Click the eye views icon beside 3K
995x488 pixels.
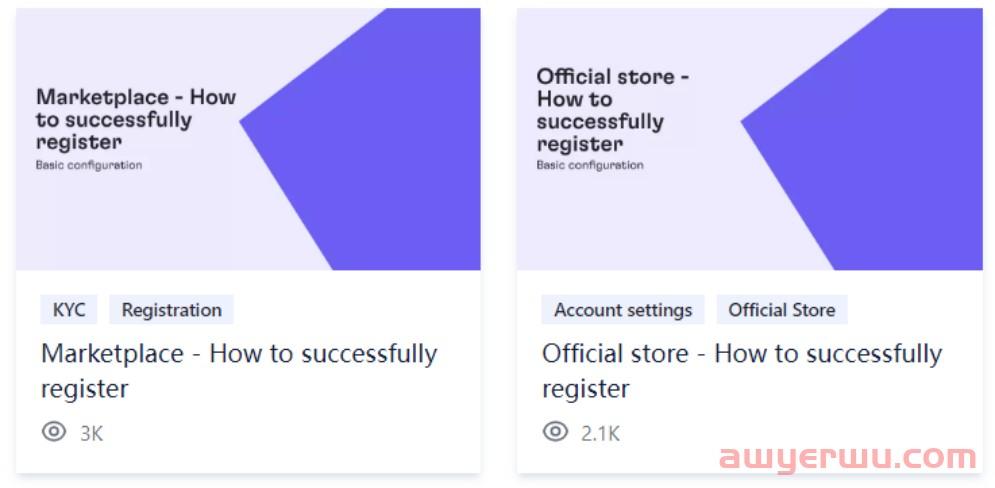(54, 433)
